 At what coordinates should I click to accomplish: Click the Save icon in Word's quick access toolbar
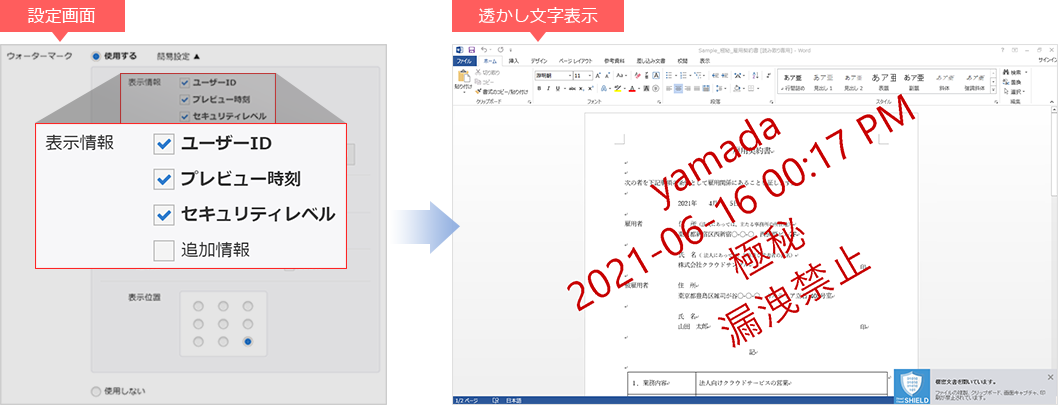click(472, 50)
